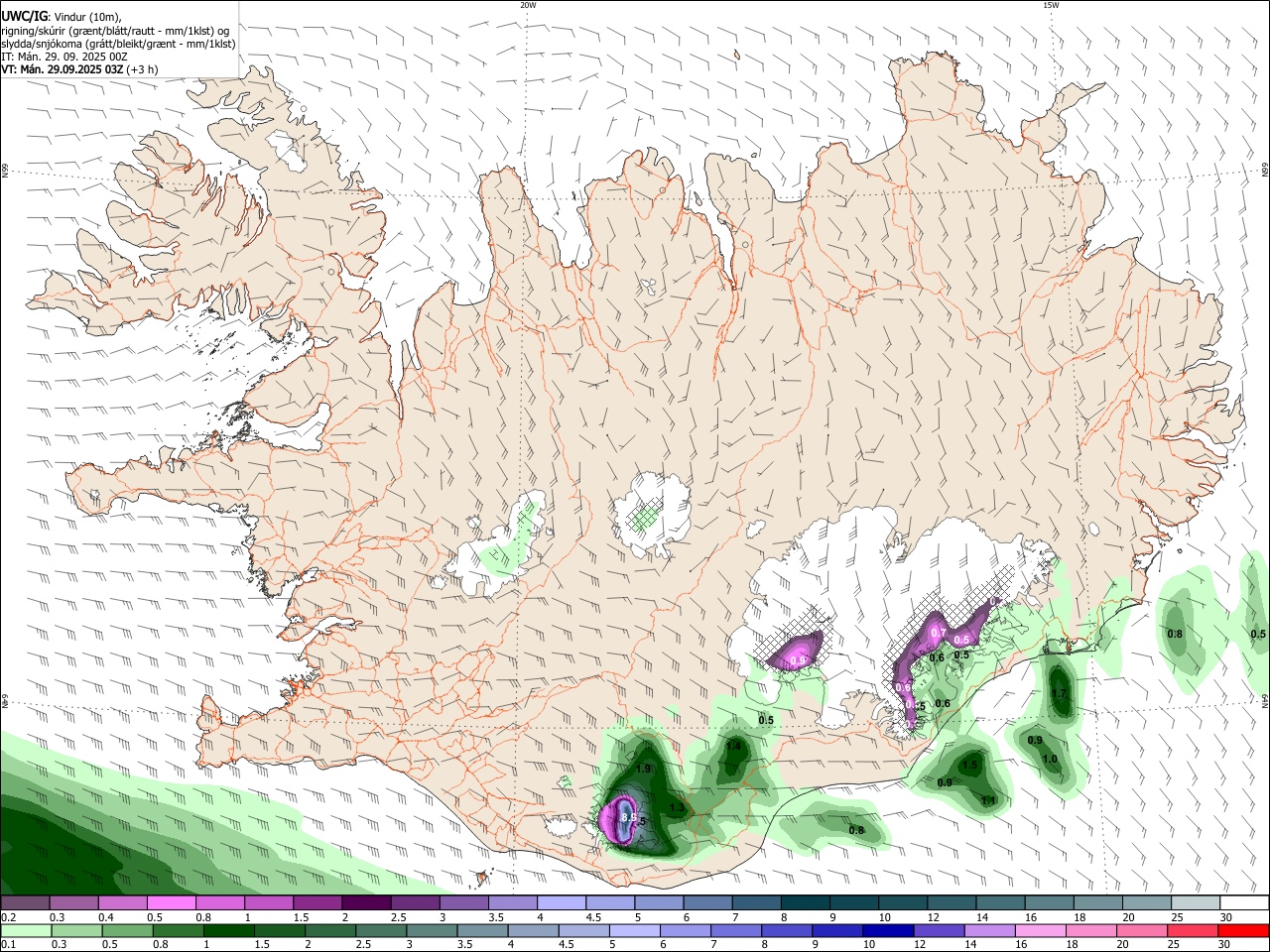Select the palest green 0.1 swatch in the rain legend
Viewport: 1270px width, 952px height.
point(26,930)
